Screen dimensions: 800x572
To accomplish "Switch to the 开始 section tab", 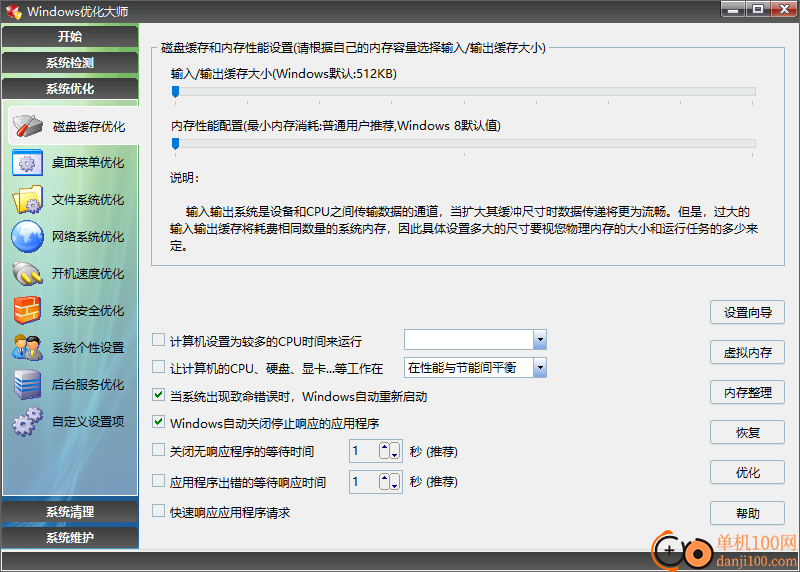I will coord(70,36).
